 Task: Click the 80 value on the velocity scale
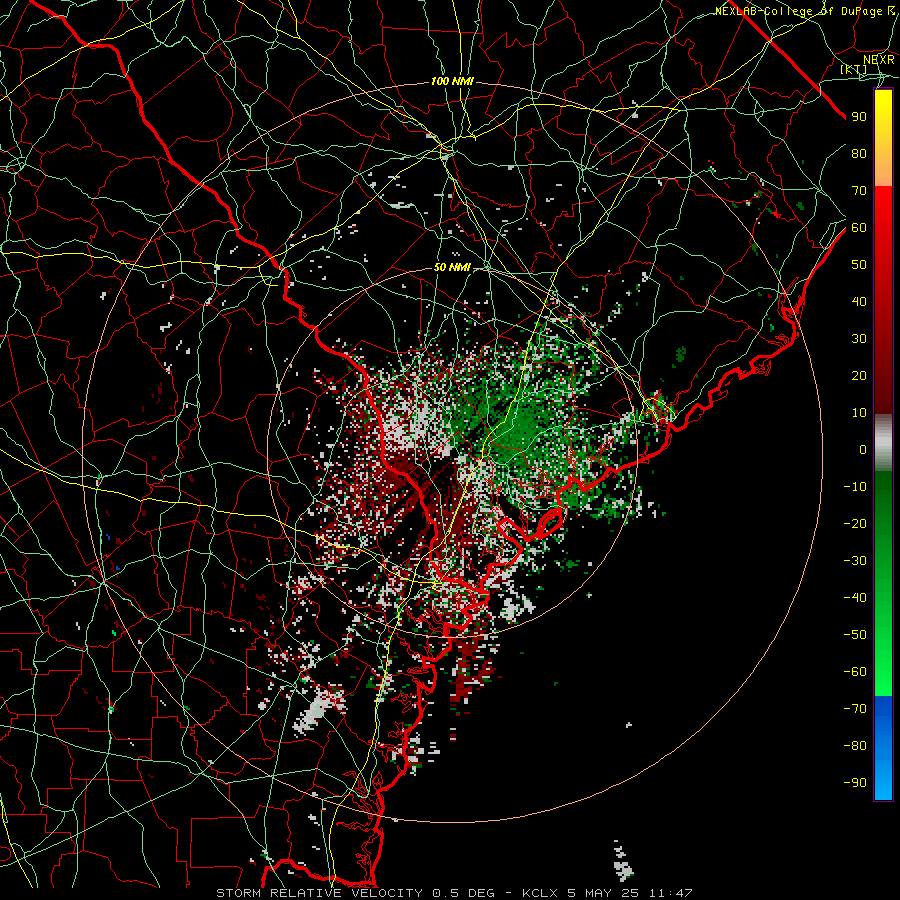coord(859,154)
